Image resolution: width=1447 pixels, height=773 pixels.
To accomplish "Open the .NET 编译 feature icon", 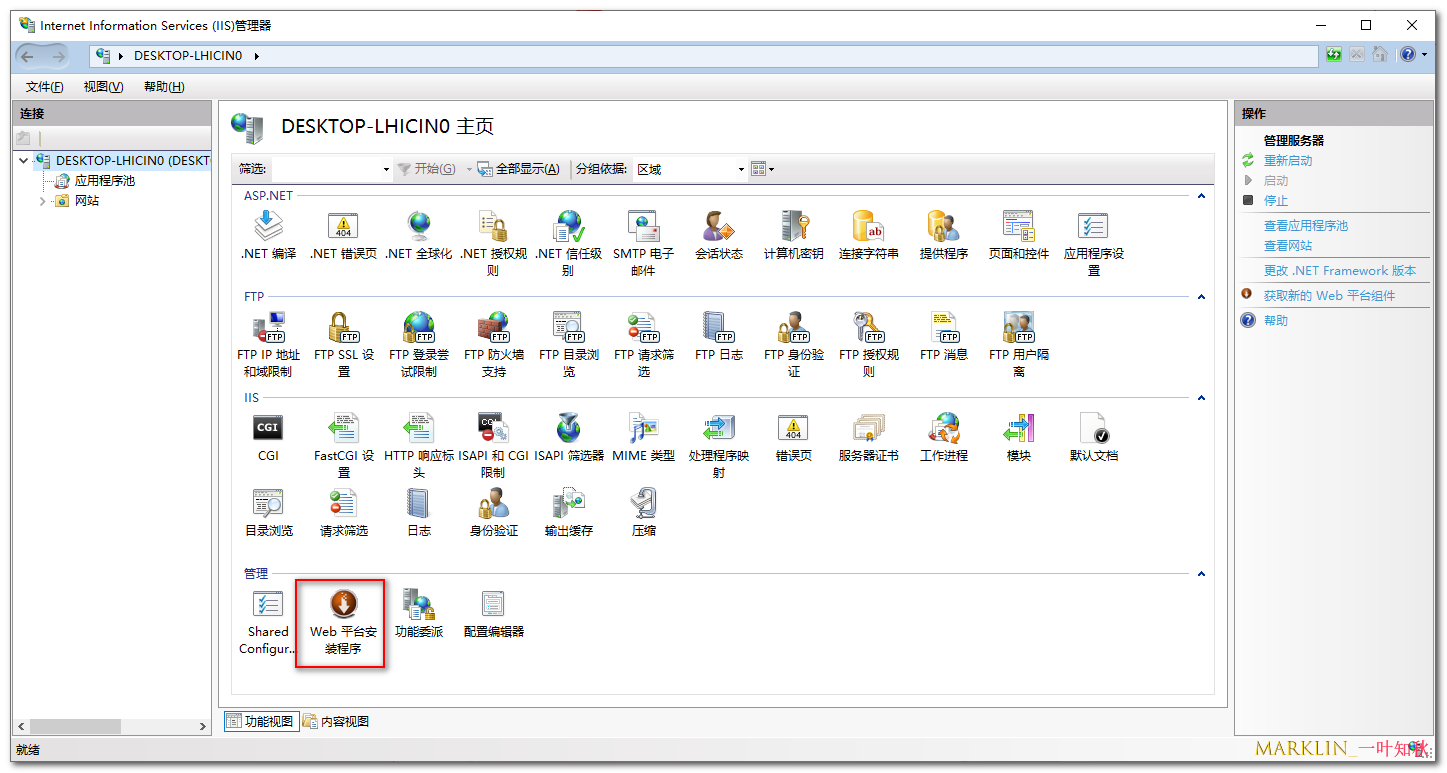I will coord(268,226).
